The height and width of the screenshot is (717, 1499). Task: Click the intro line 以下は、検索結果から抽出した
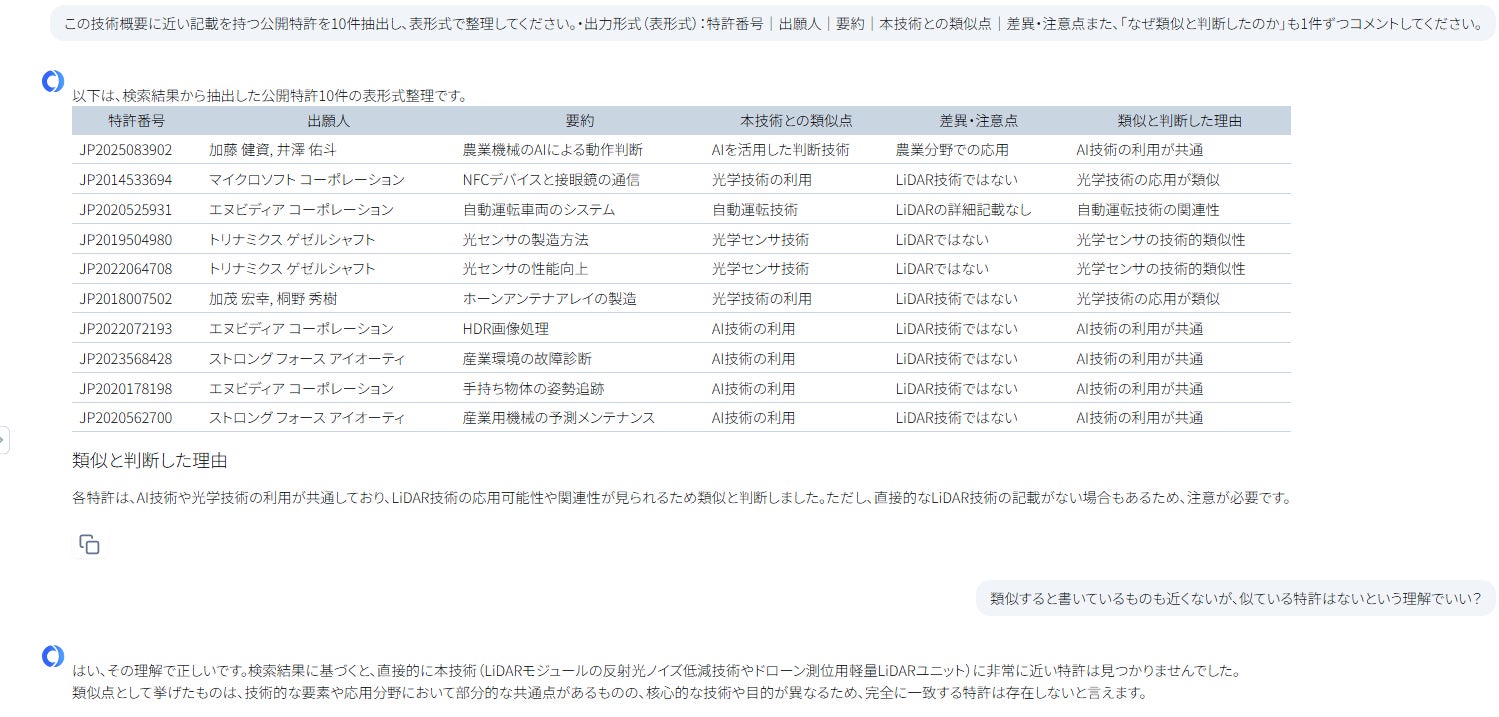[270, 97]
